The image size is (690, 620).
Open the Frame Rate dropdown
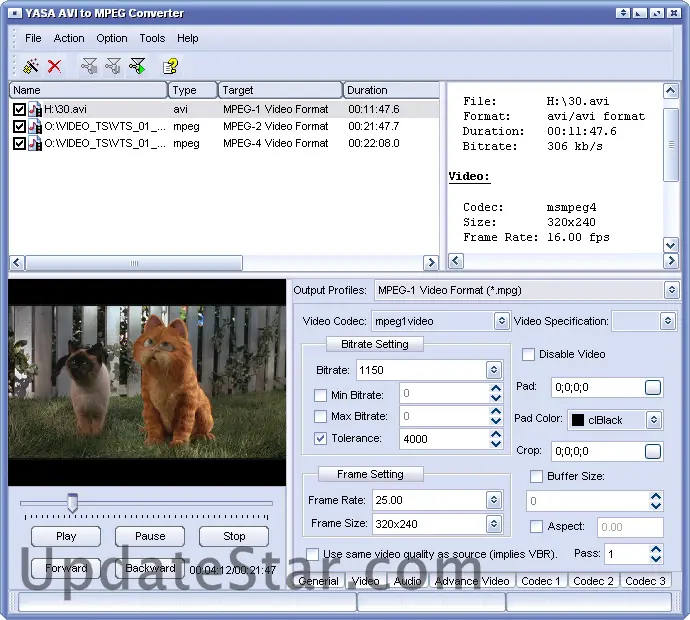[493, 500]
